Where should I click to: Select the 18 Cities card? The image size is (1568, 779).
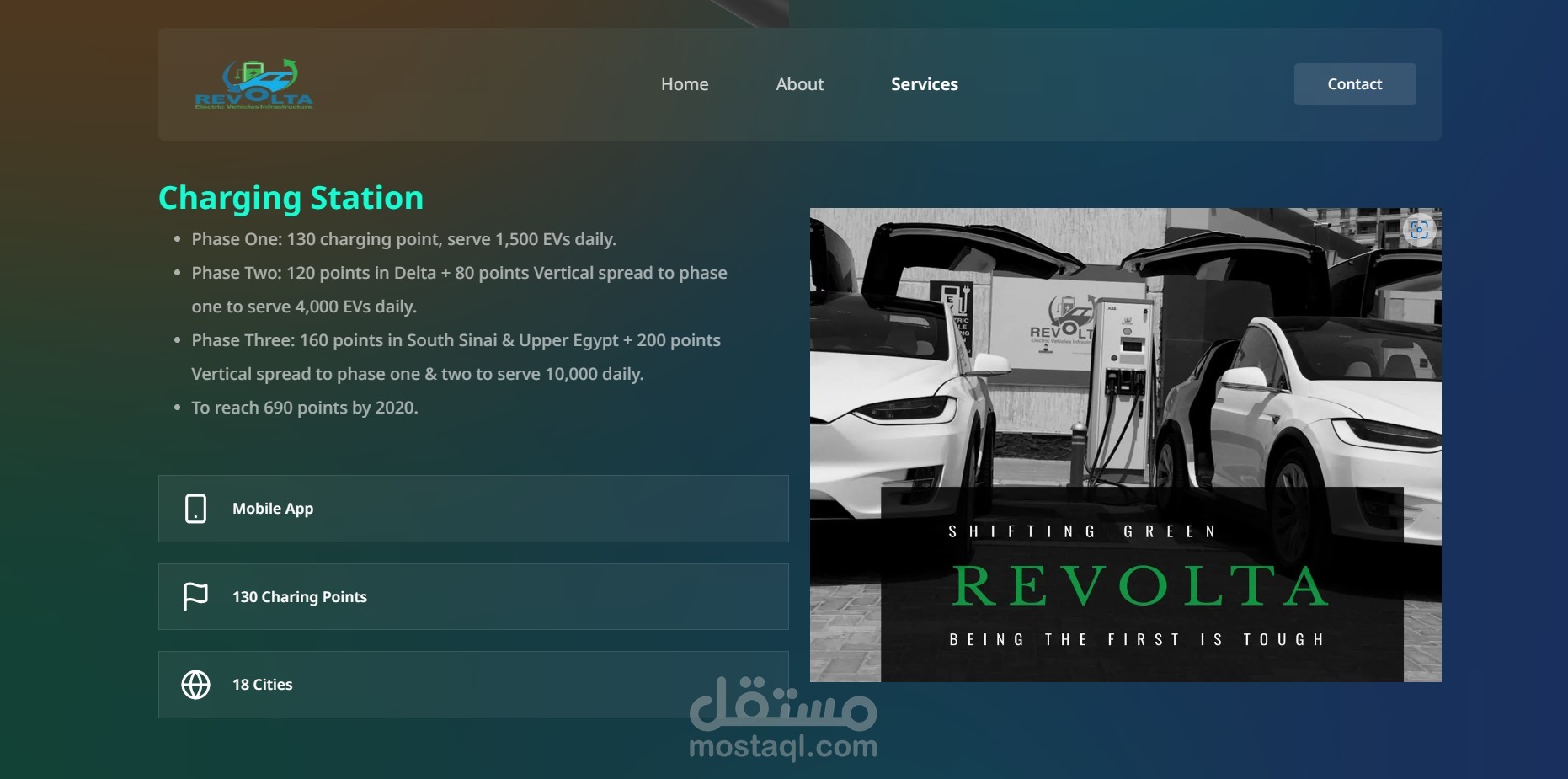473,685
